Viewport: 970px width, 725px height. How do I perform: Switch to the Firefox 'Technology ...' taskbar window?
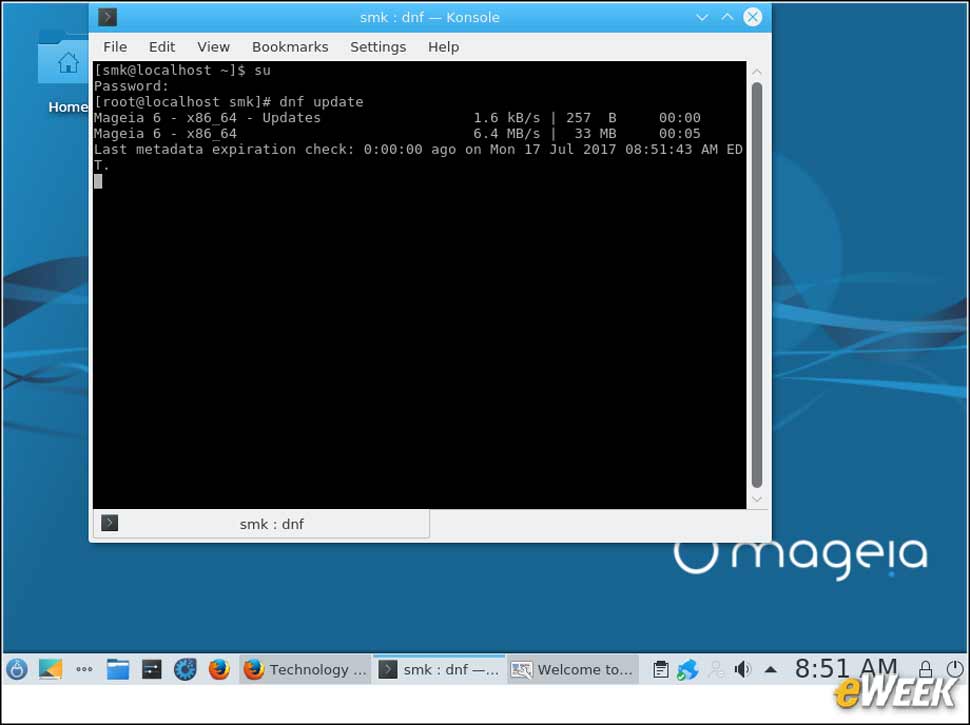(305, 669)
